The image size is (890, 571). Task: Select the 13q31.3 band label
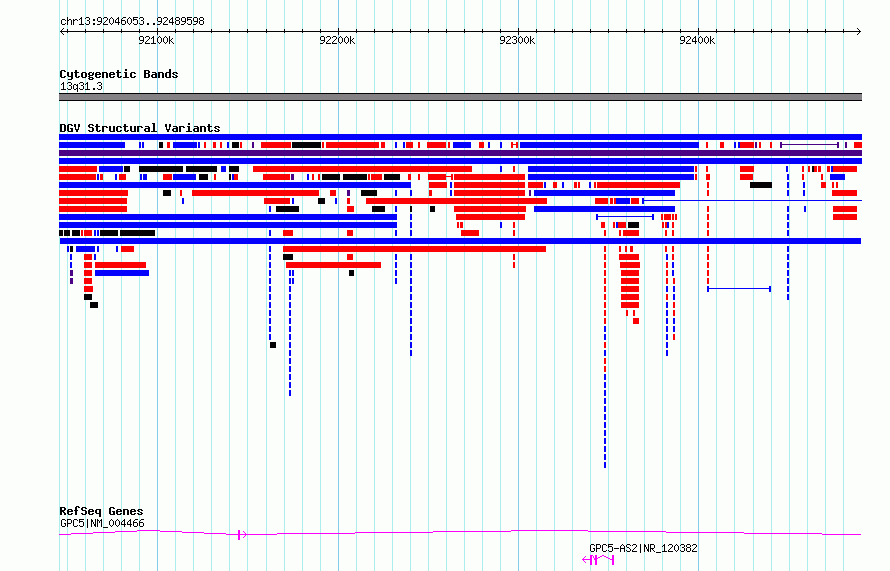81,86
